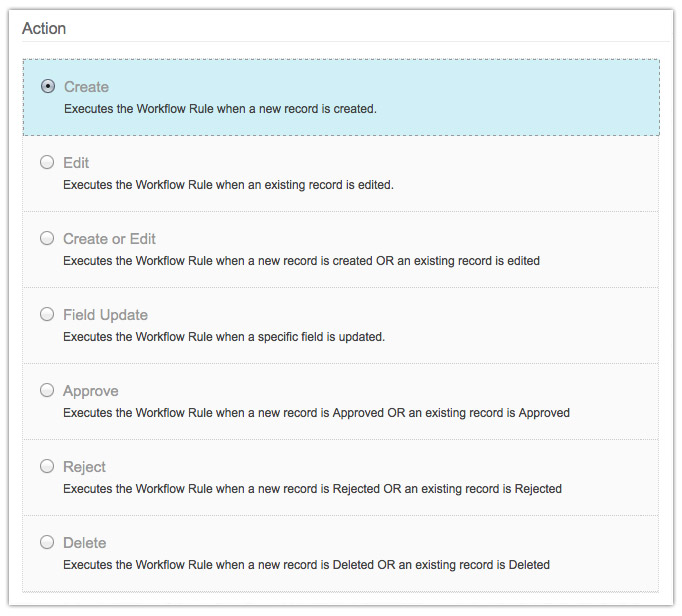This screenshot has height=616, width=682.
Task: Click the 'Delete' option label
Action: [84, 543]
